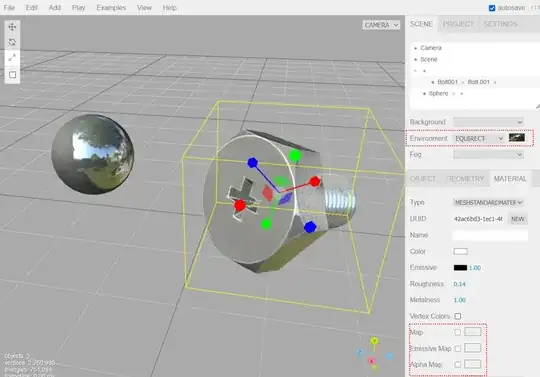Screen dimensions: 540x377
Task: Open the Background dropdown
Action: coord(488,122)
